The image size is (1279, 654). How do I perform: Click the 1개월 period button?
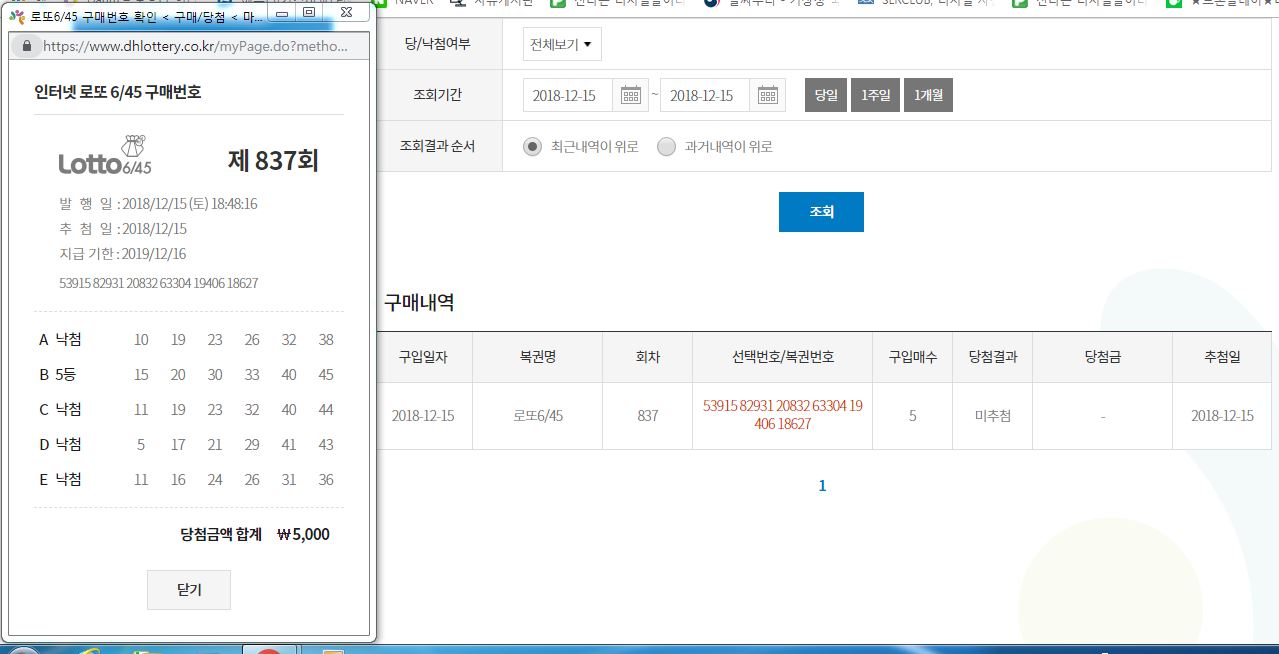(929, 95)
